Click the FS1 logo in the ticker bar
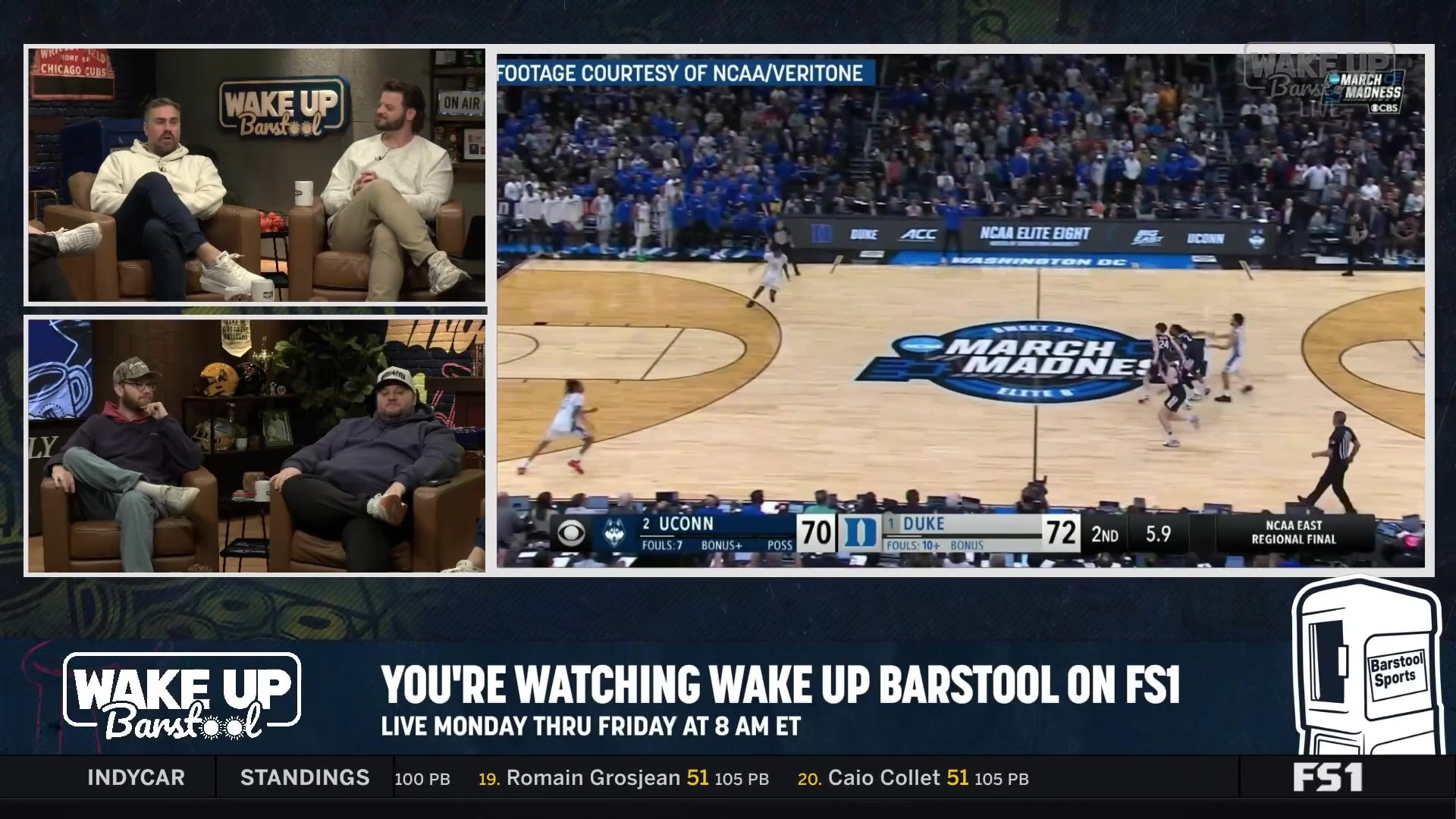The image size is (1456, 819). 1327,777
